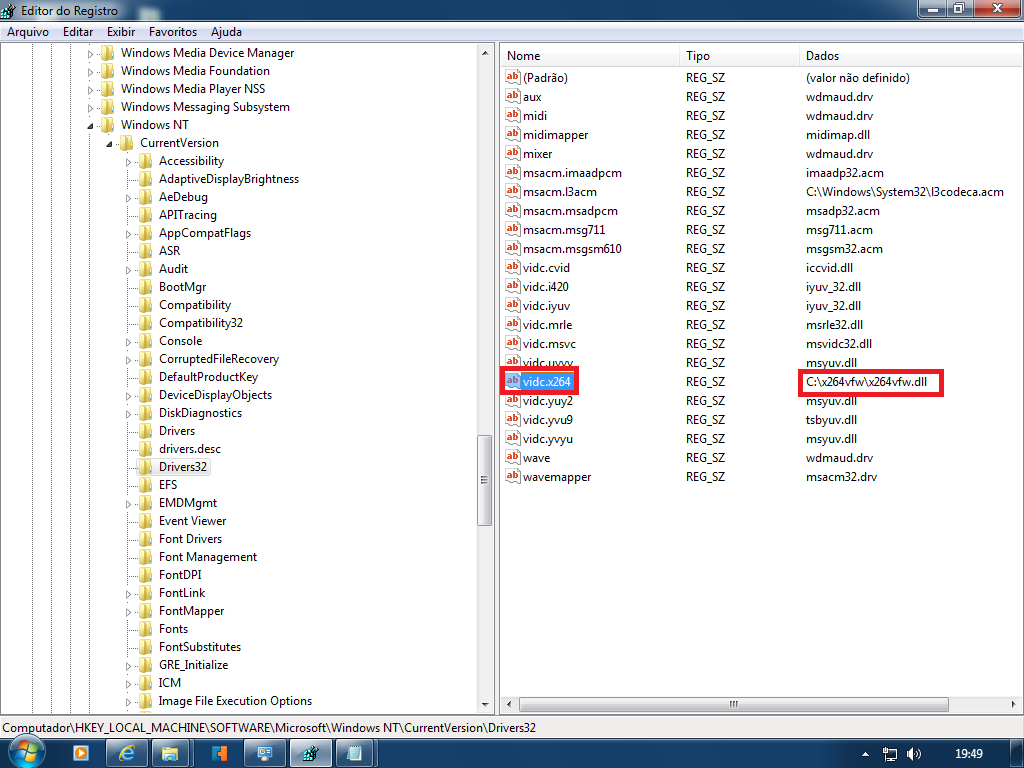Viewport: 1024px width, 768px height.
Task: Click the ASR folder icon
Action: 146,251
